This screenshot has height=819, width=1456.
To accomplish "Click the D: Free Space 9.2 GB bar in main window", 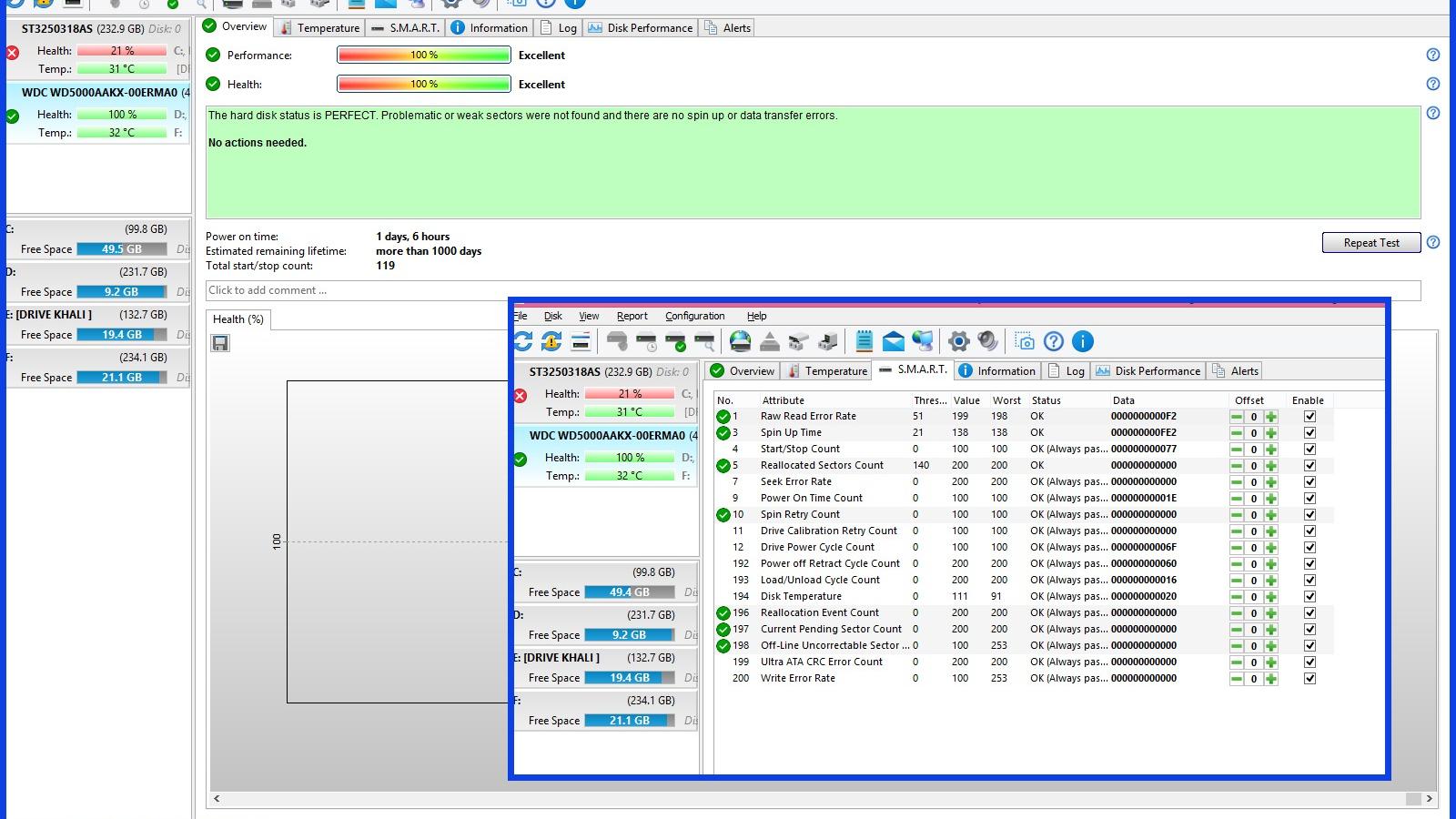I will coord(122,291).
